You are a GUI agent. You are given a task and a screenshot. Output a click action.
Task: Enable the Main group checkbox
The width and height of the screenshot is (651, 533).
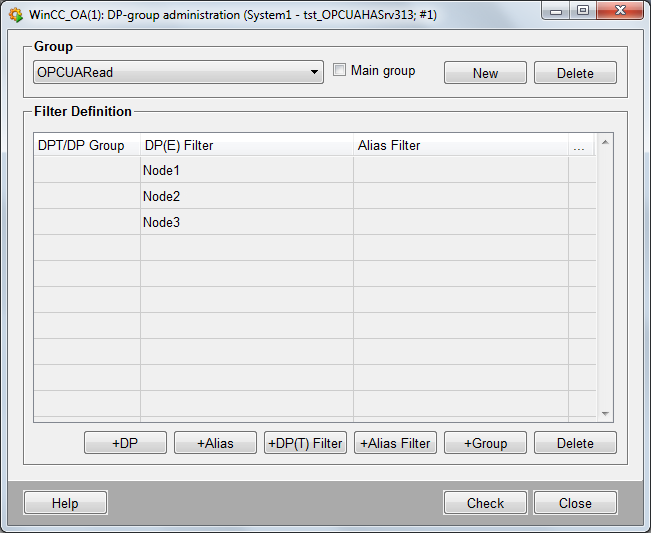[340, 71]
